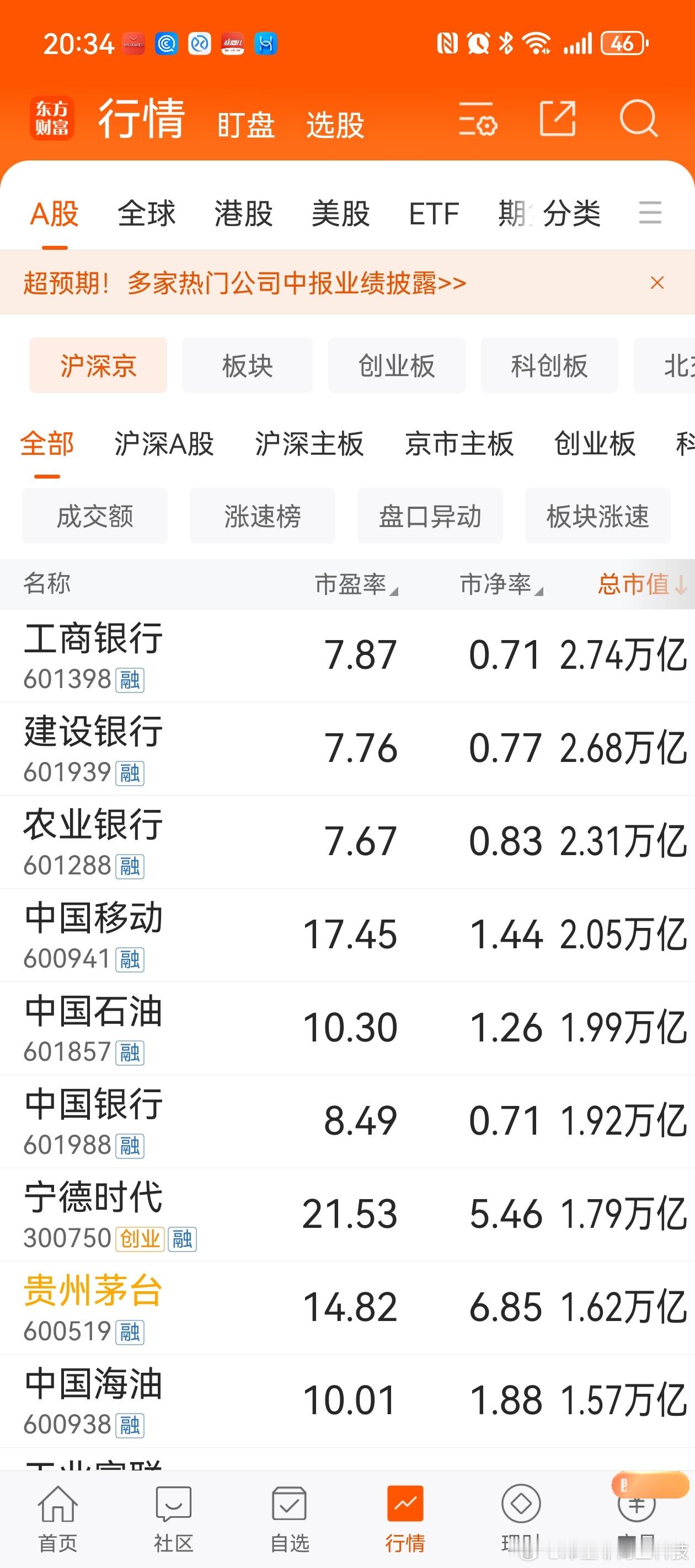The height and width of the screenshot is (1568, 695).
Task: Tap the 融 badge under 建设银行
Action: 130,773
